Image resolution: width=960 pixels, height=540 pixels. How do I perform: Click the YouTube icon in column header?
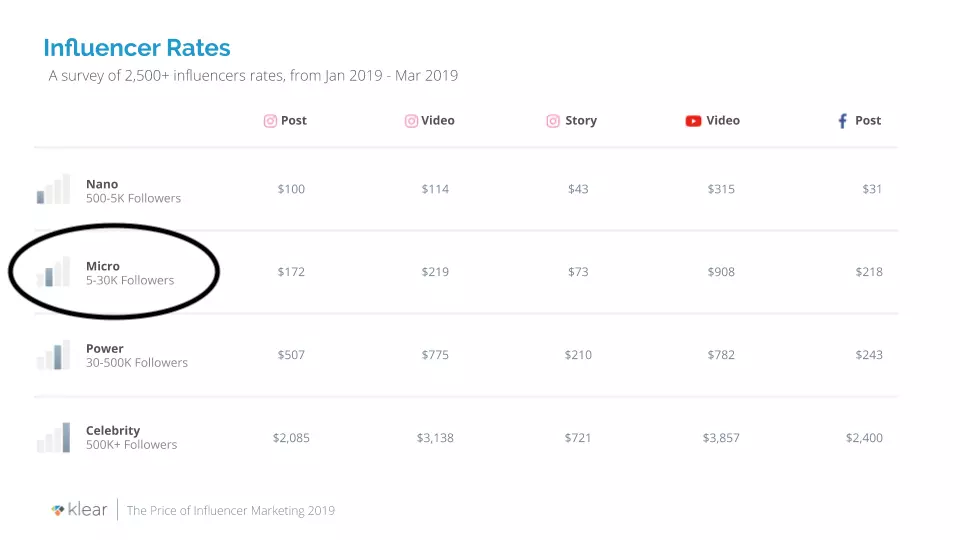tap(693, 121)
